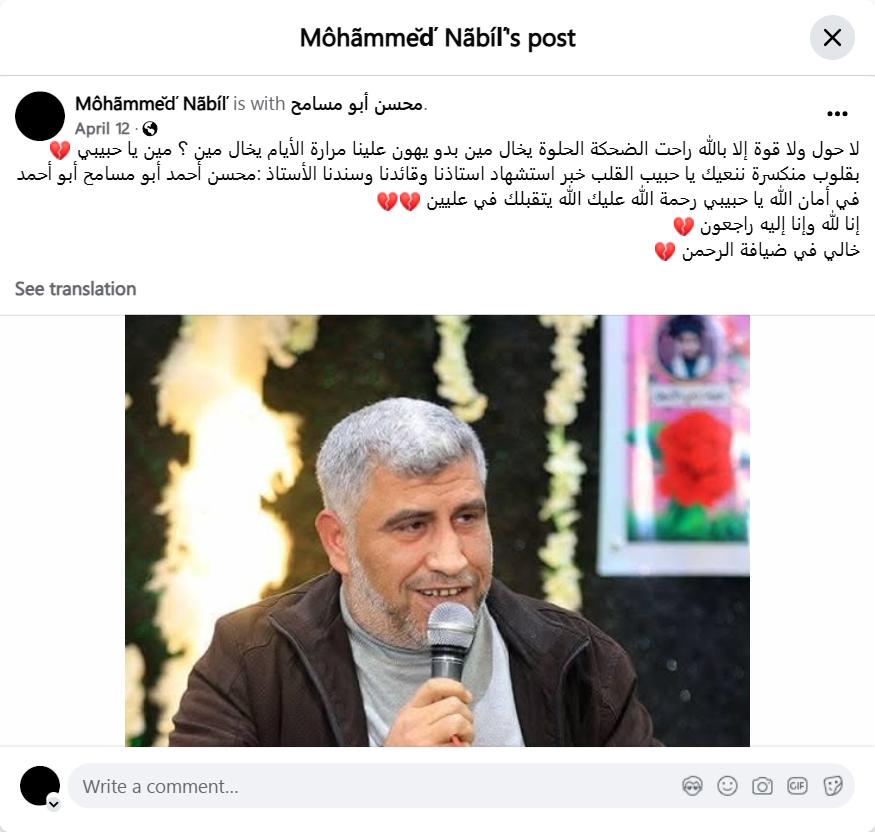Open the man with microphone photo
The image size is (875, 832).
437,531
